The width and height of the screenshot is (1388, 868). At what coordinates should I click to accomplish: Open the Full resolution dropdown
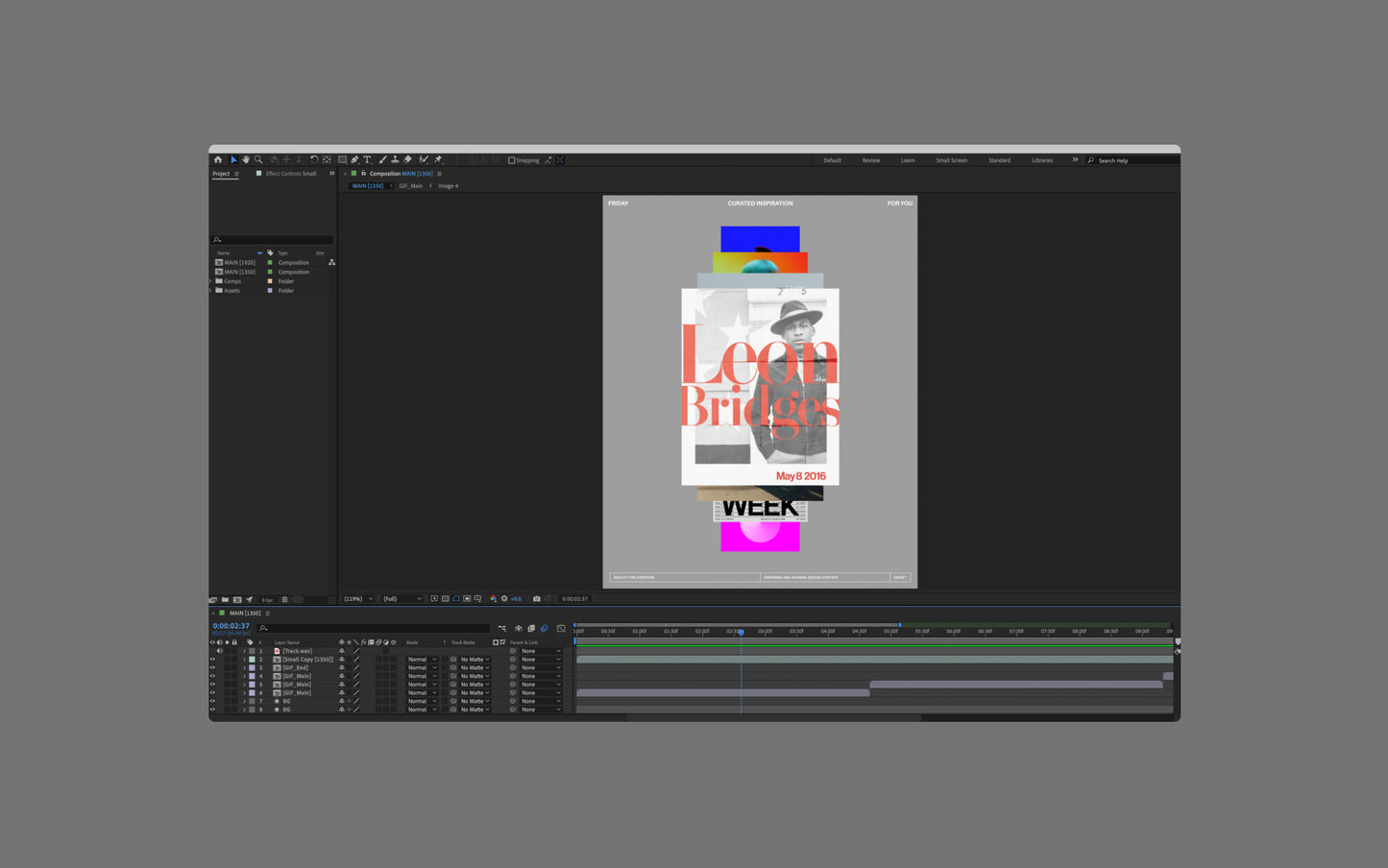coord(402,599)
